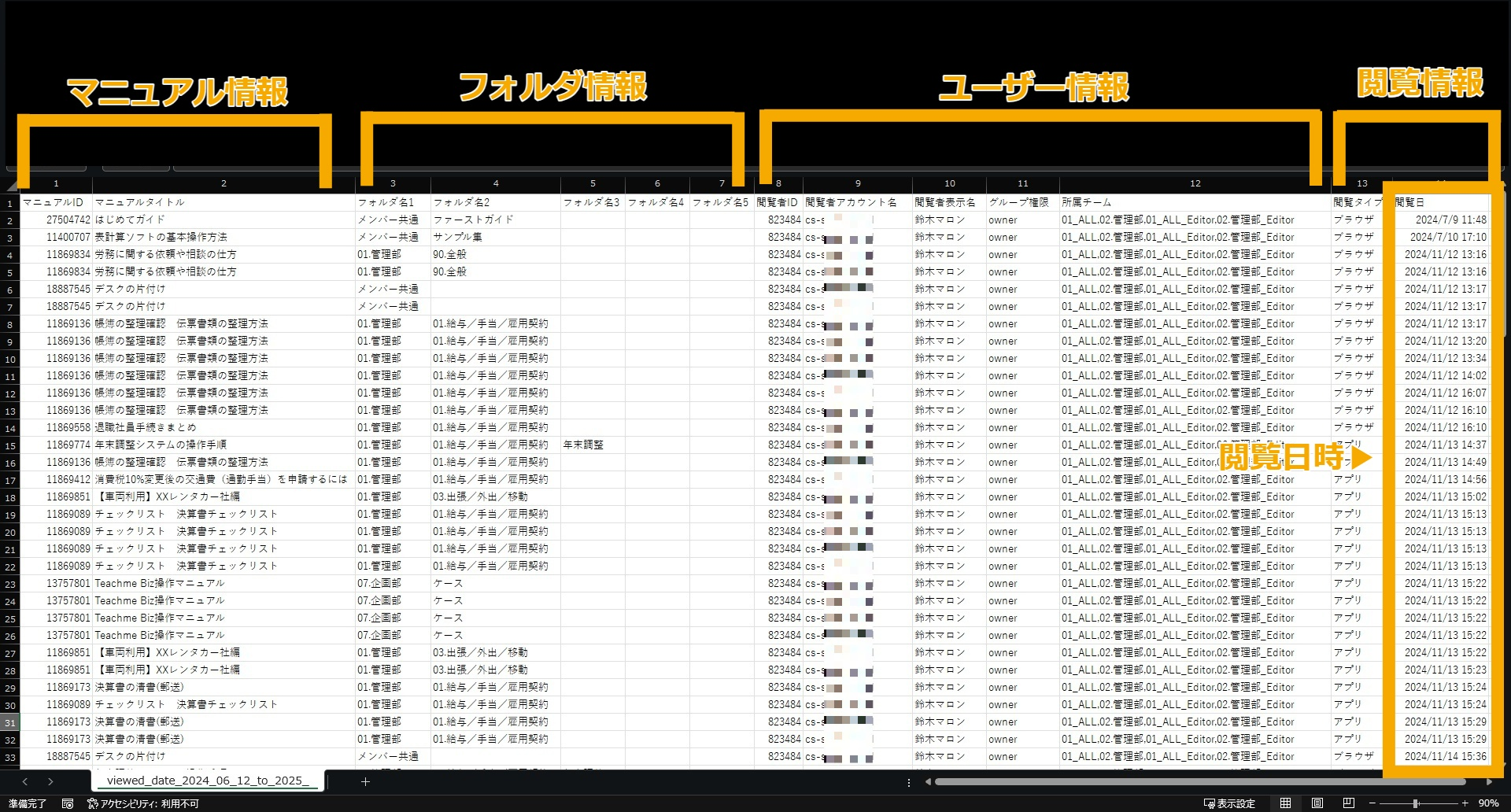Toggle page layout view
The image size is (1511, 812).
pyautogui.click(x=1319, y=804)
